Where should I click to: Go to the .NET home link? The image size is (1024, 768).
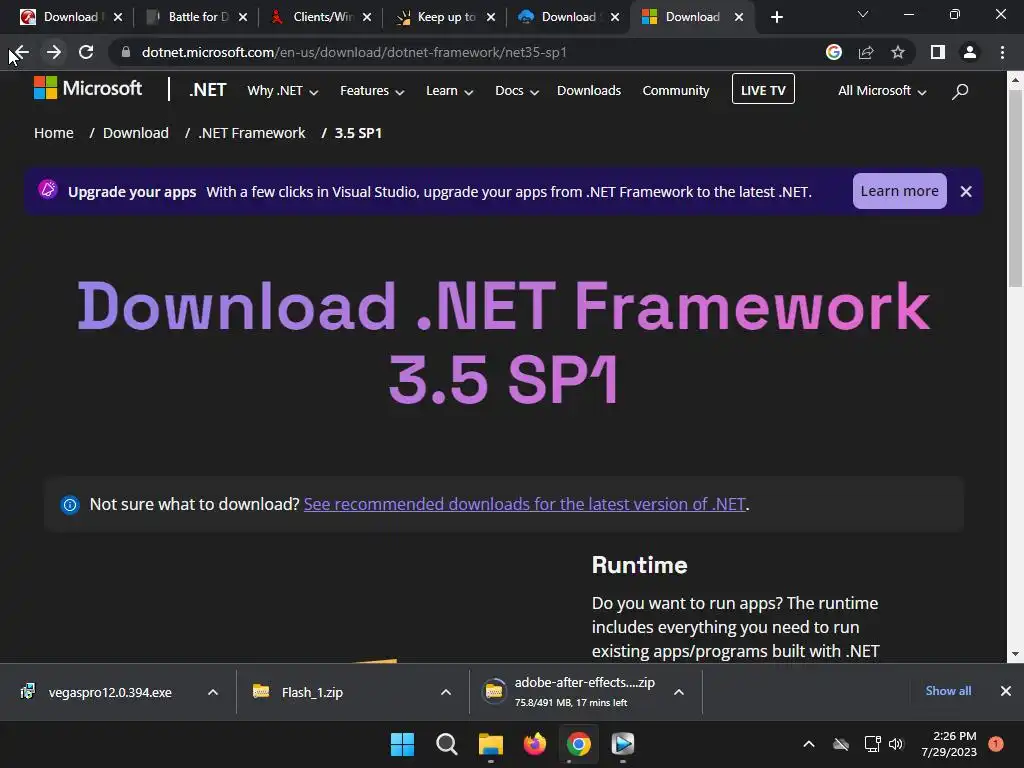(208, 90)
